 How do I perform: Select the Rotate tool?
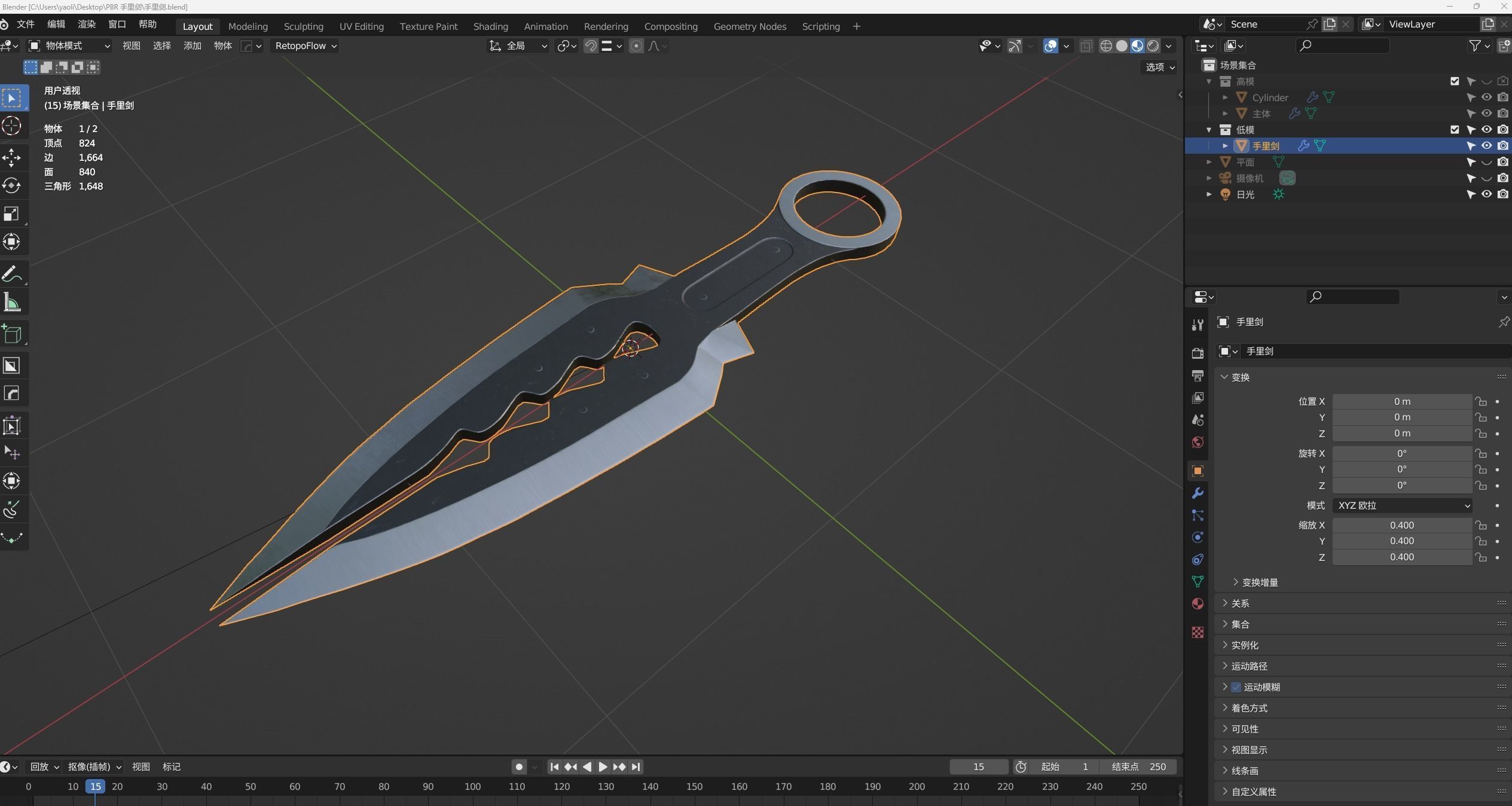click(x=13, y=185)
